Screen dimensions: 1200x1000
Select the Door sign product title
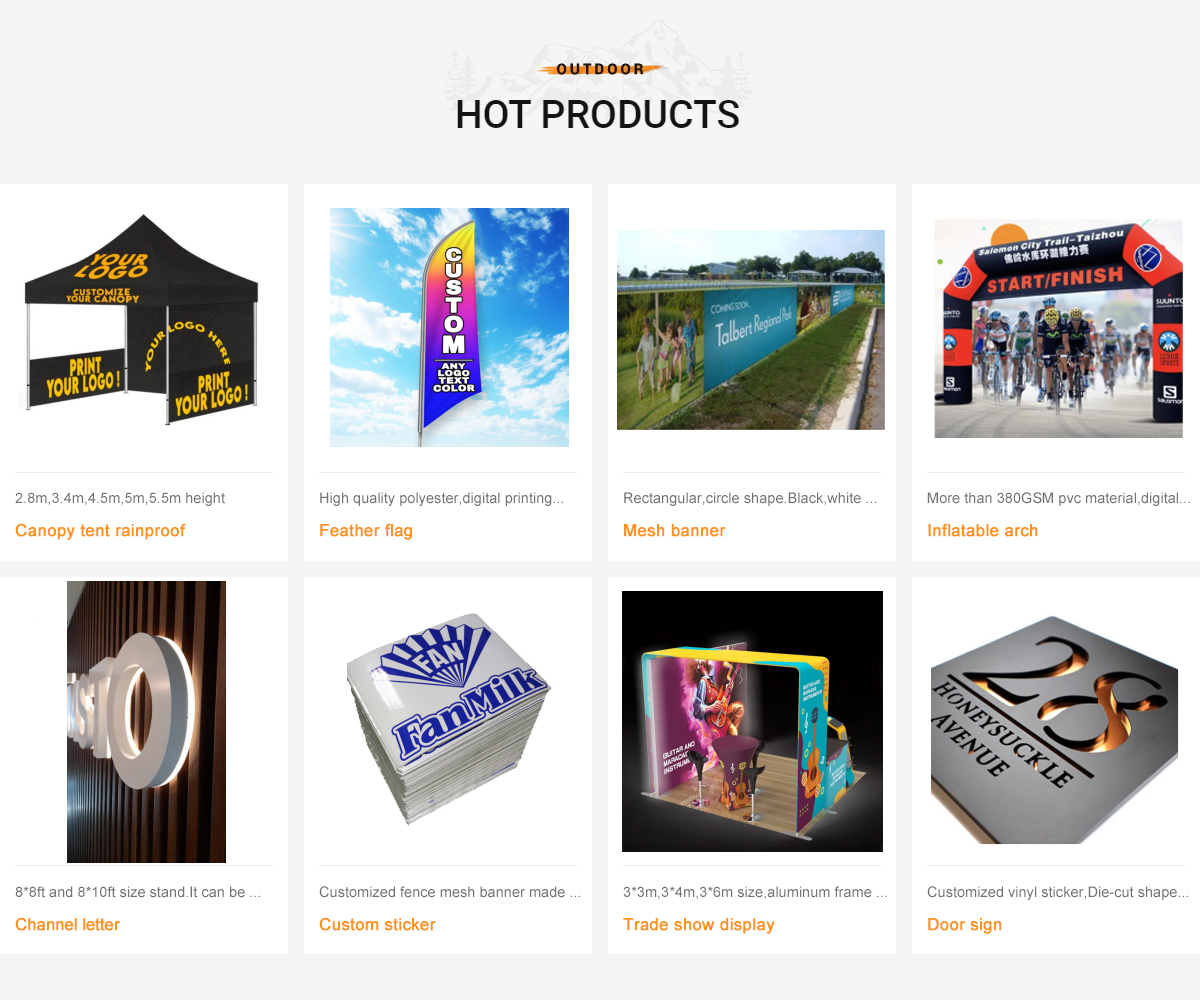tap(964, 925)
